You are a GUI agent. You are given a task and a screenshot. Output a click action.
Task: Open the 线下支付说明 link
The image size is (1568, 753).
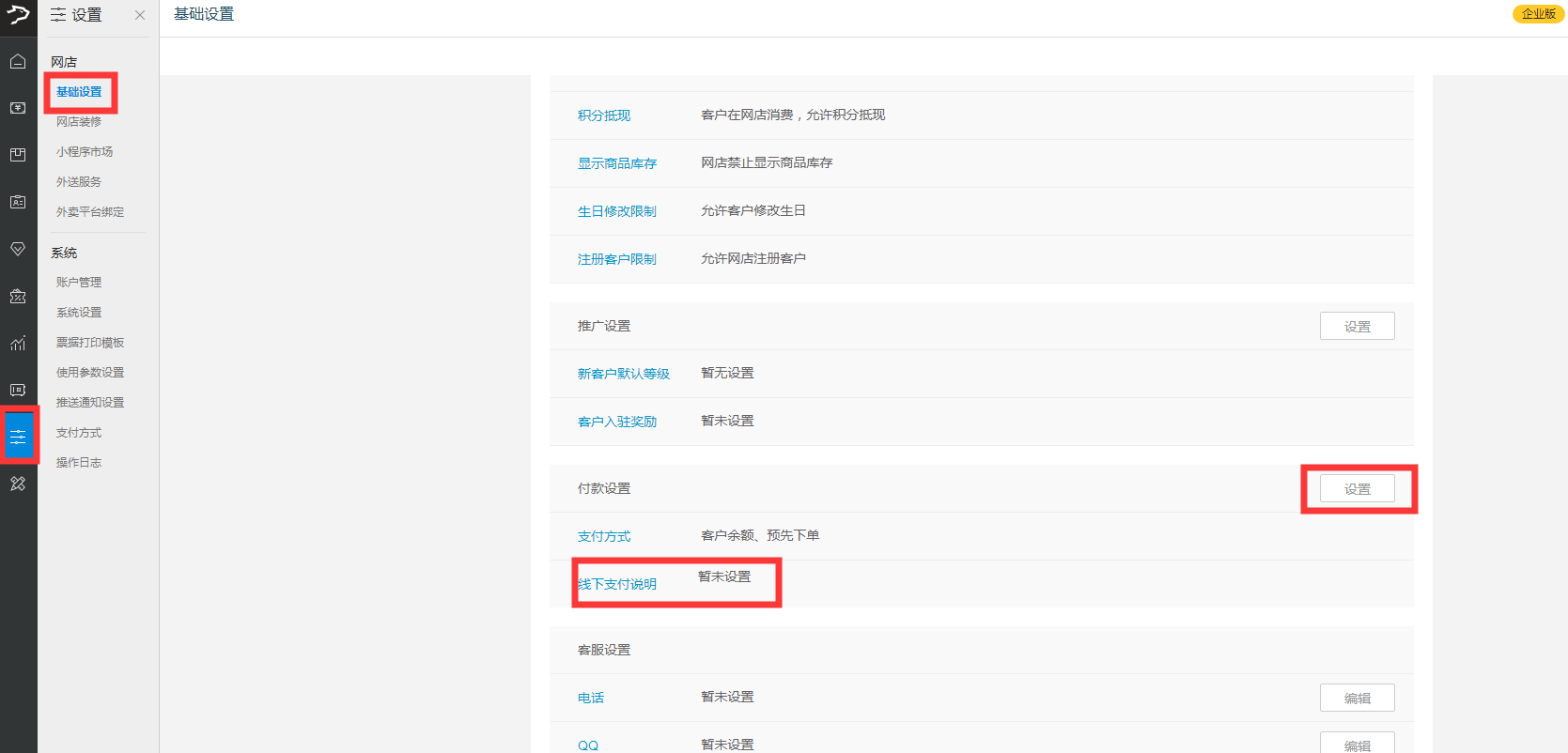coord(617,584)
